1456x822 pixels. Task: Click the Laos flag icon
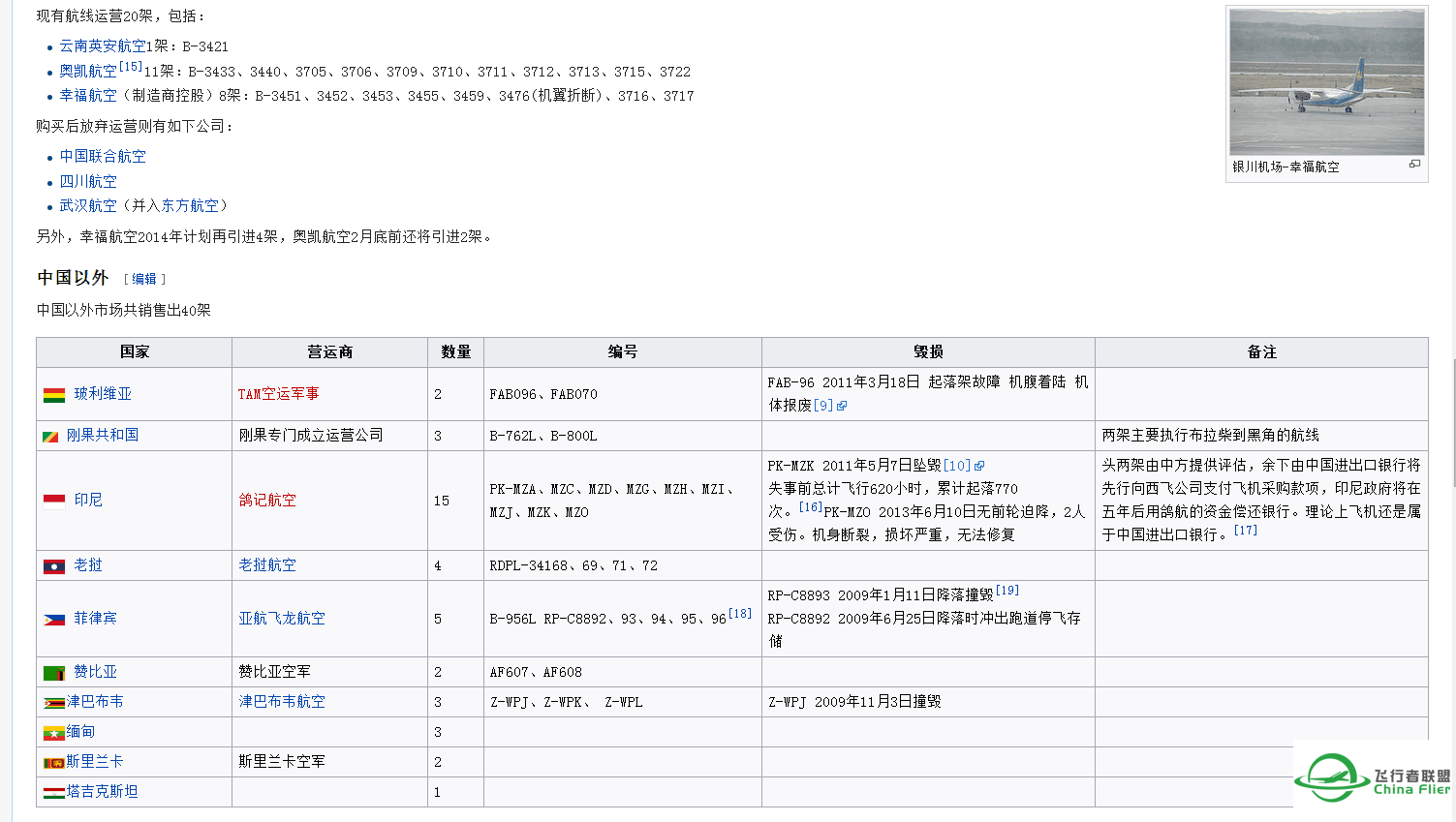coord(55,565)
